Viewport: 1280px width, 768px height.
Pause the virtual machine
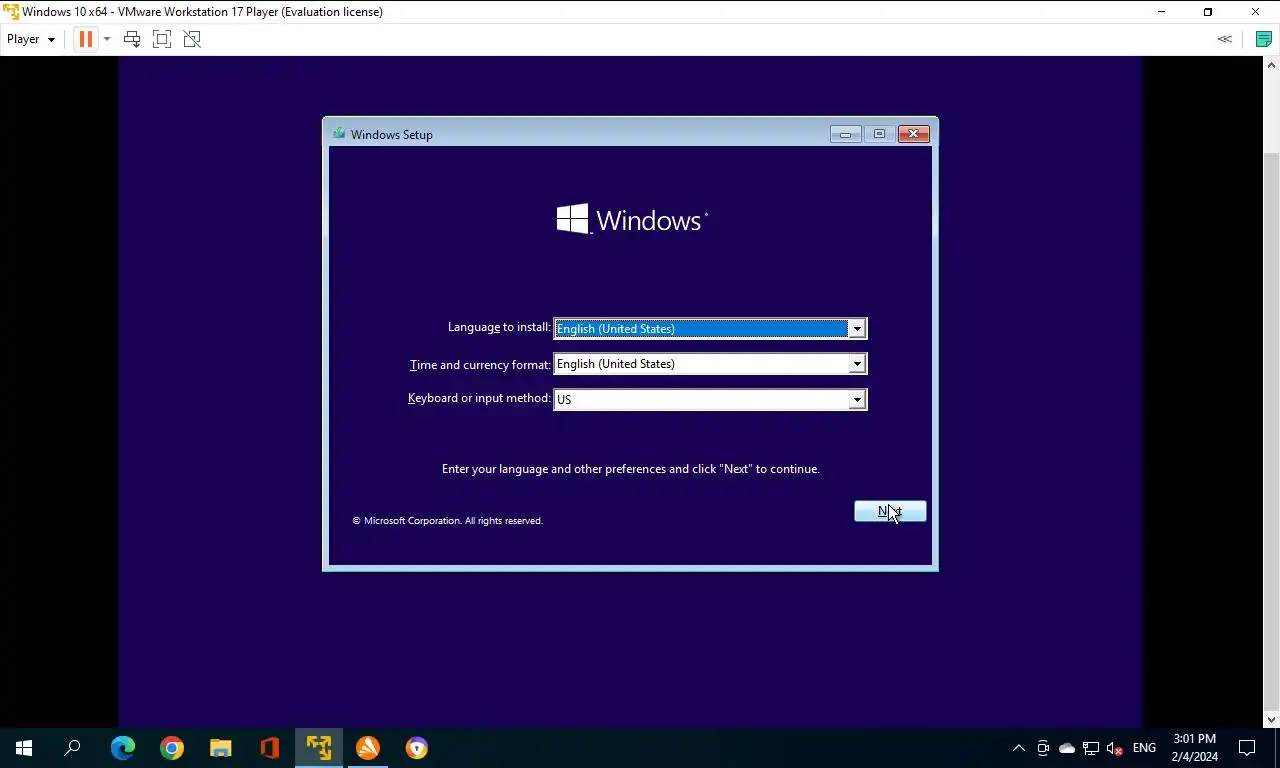pos(85,39)
